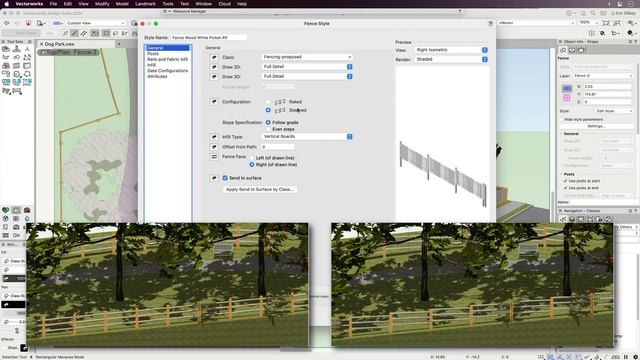This screenshot has height=360, width=640.
Task: Click by-style toggle icon beside Configuration
Action: click(x=214, y=102)
